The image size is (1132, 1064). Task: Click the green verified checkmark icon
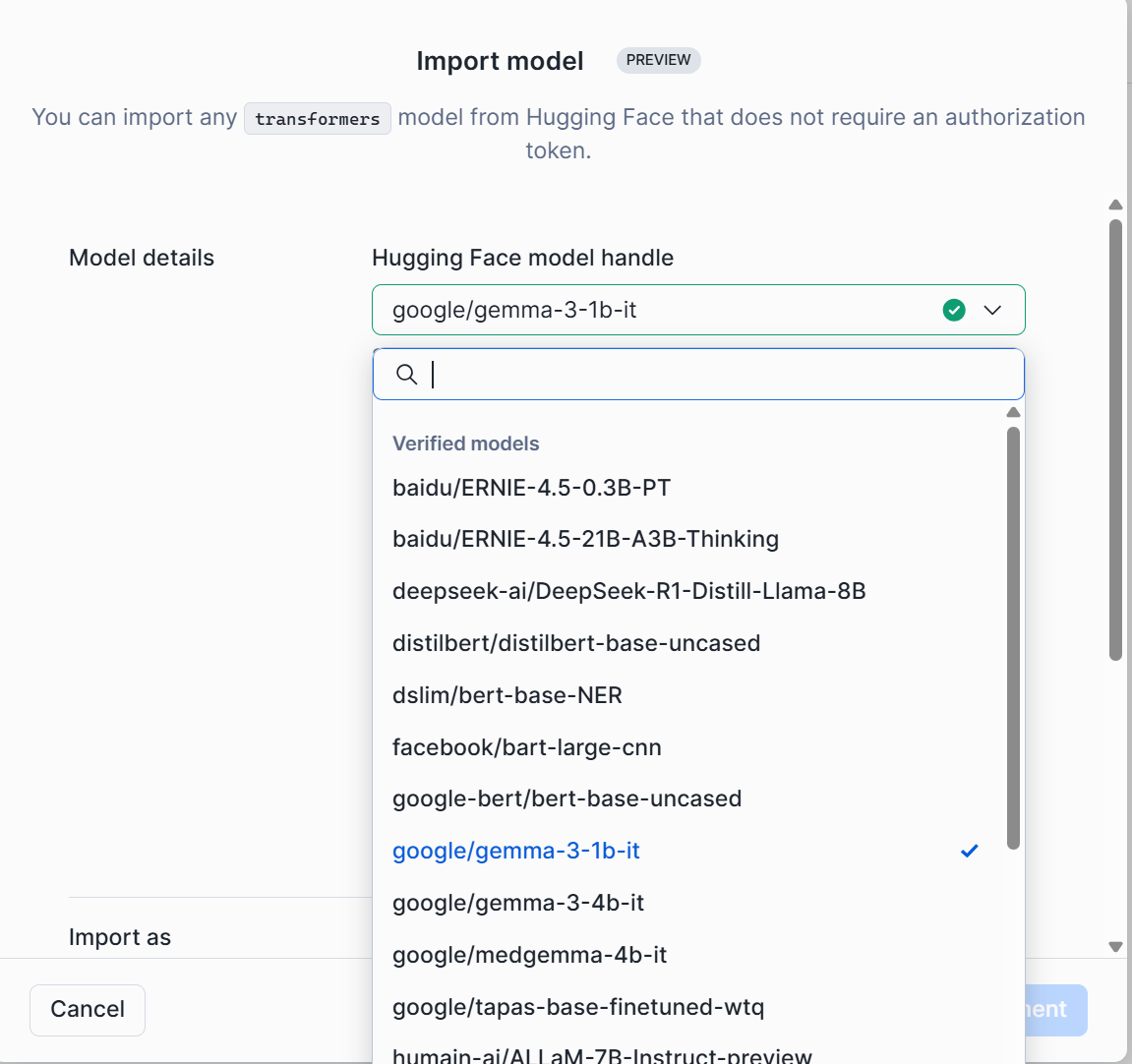(954, 310)
